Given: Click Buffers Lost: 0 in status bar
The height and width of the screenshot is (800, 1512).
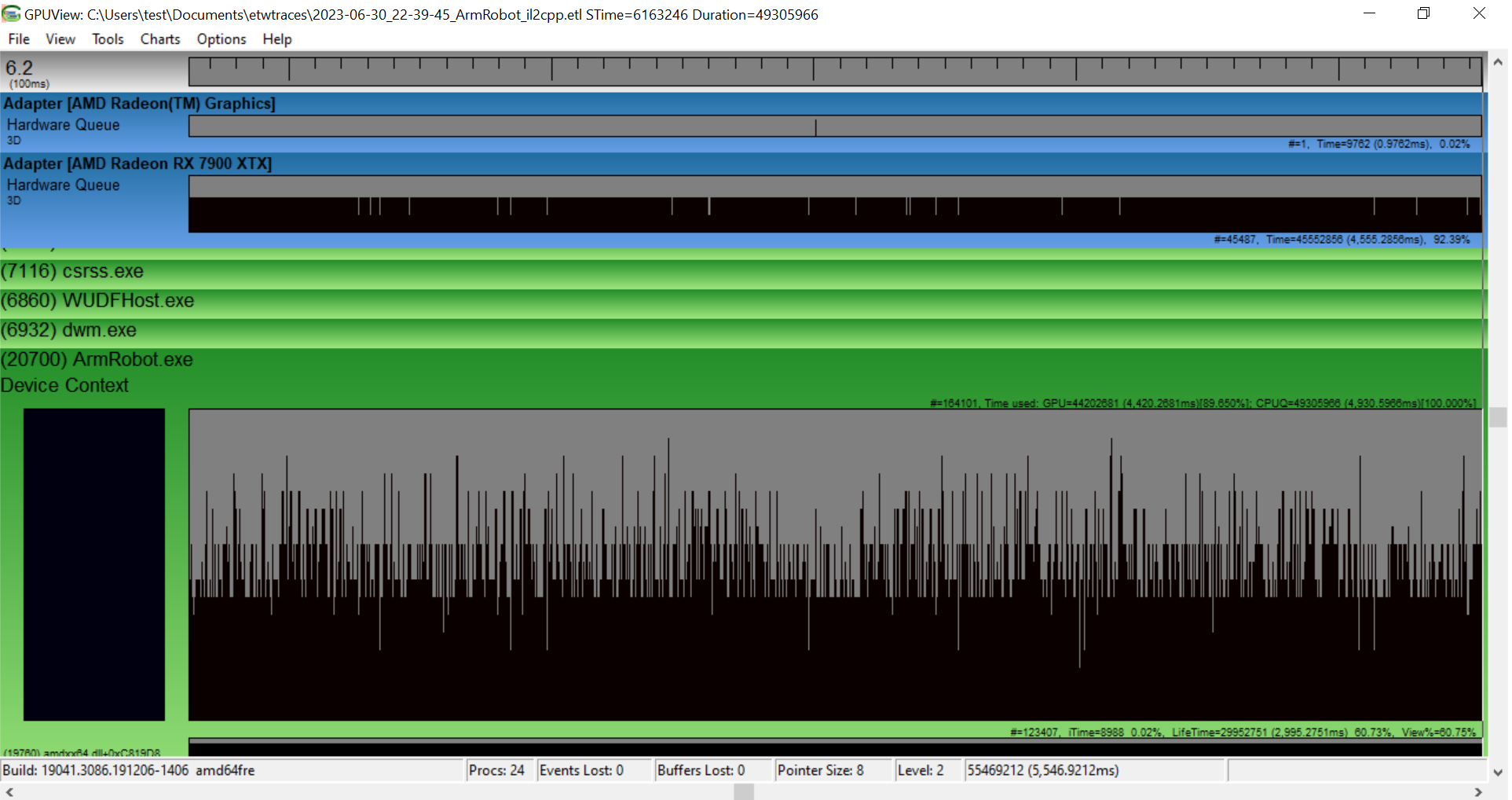Looking at the screenshot, I should 701,771.
